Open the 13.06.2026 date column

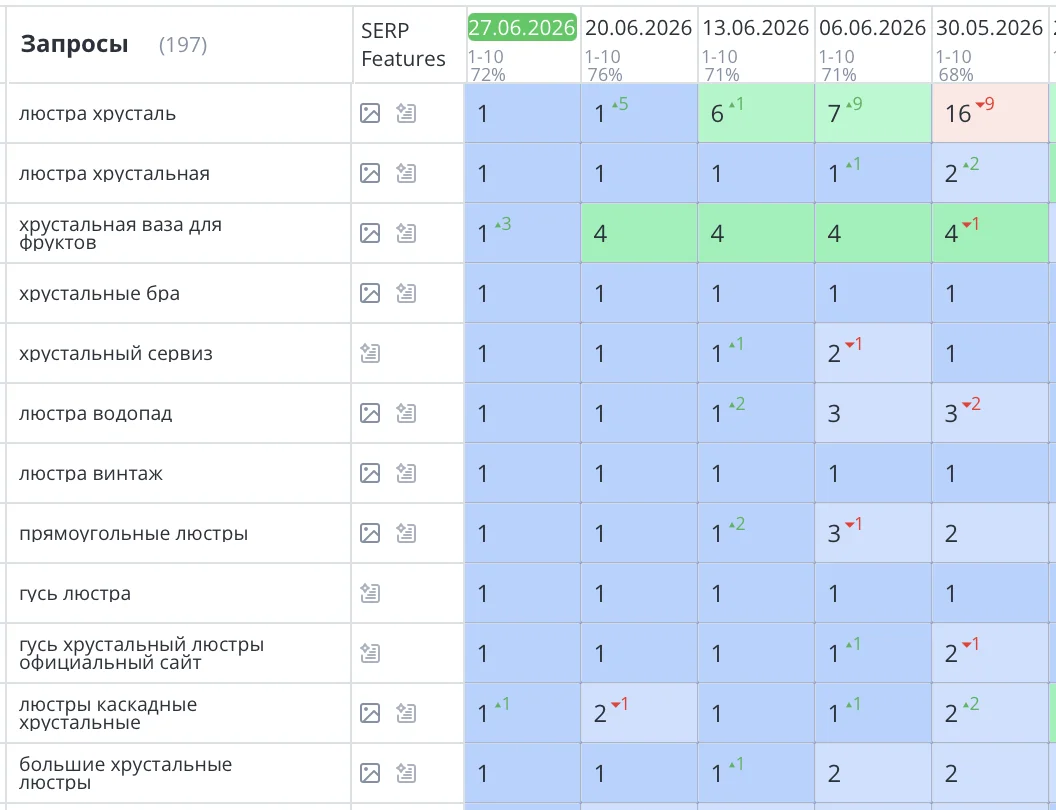(756, 28)
